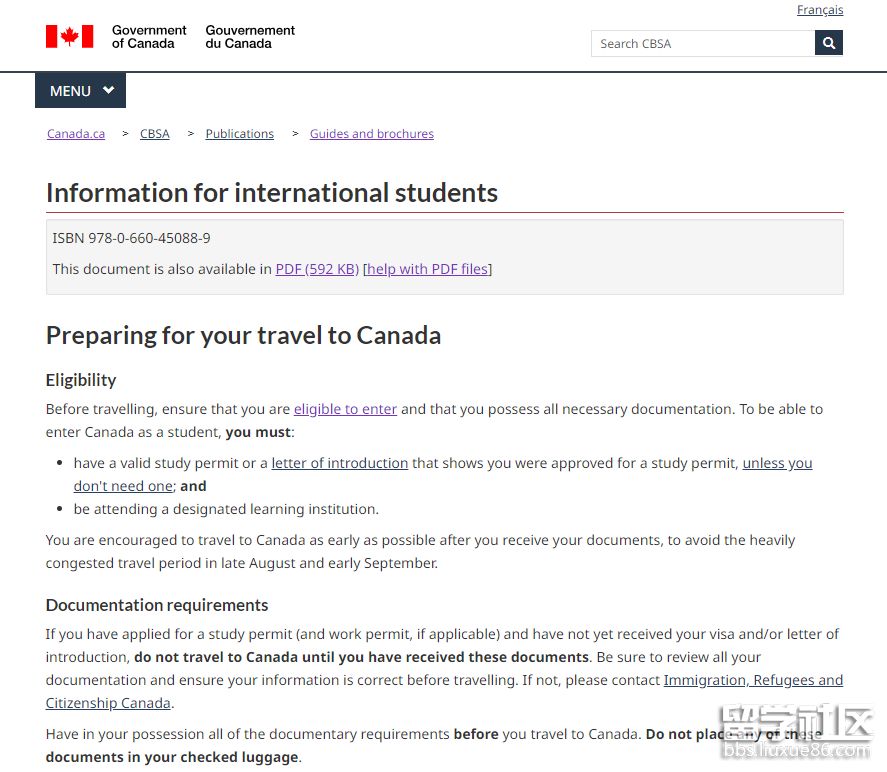Click the Eligibility subheading
The height and width of the screenshot is (772, 887).
81,380
